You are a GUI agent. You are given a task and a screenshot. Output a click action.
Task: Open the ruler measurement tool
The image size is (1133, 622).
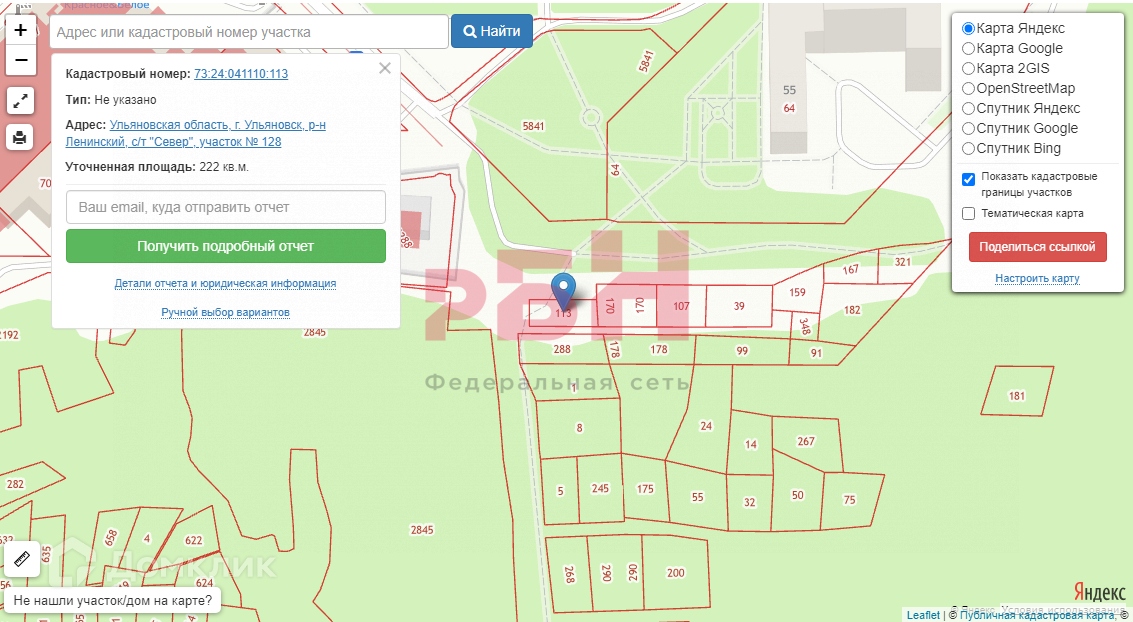click(21, 559)
